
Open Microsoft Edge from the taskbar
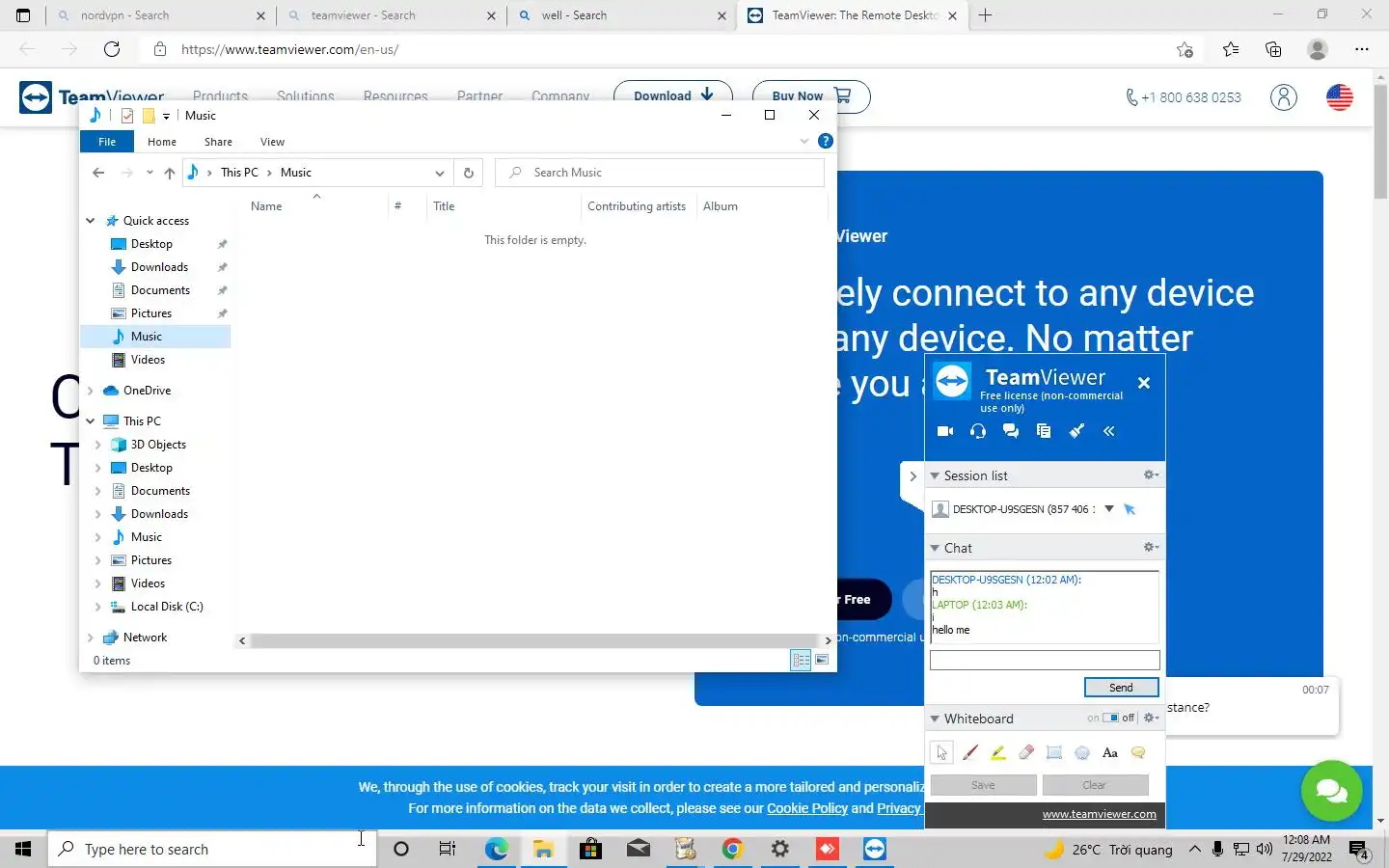tap(496, 849)
